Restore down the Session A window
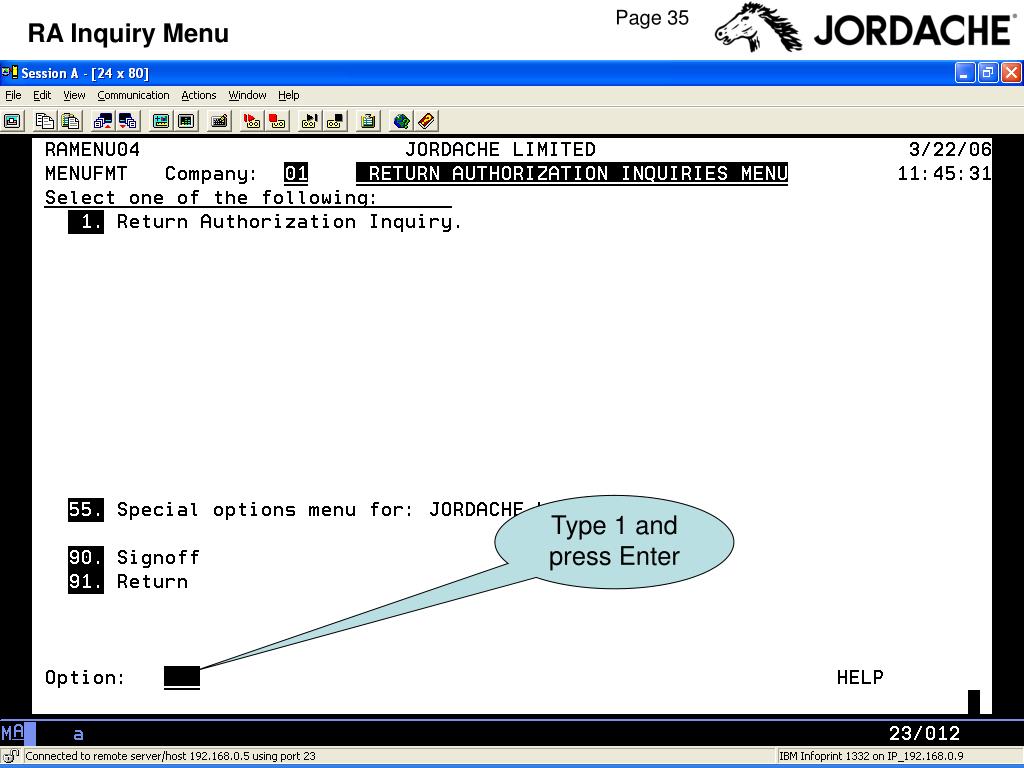 987,72
